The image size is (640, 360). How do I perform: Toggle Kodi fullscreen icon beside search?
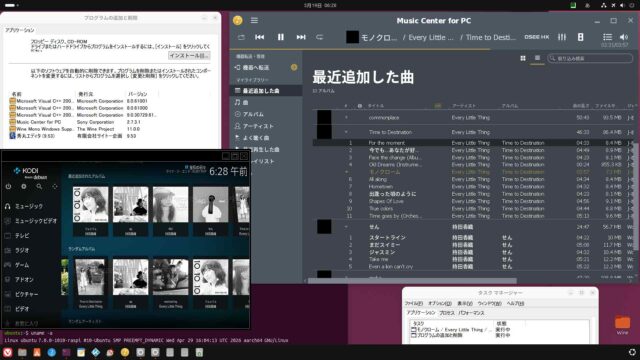[x=55, y=186]
